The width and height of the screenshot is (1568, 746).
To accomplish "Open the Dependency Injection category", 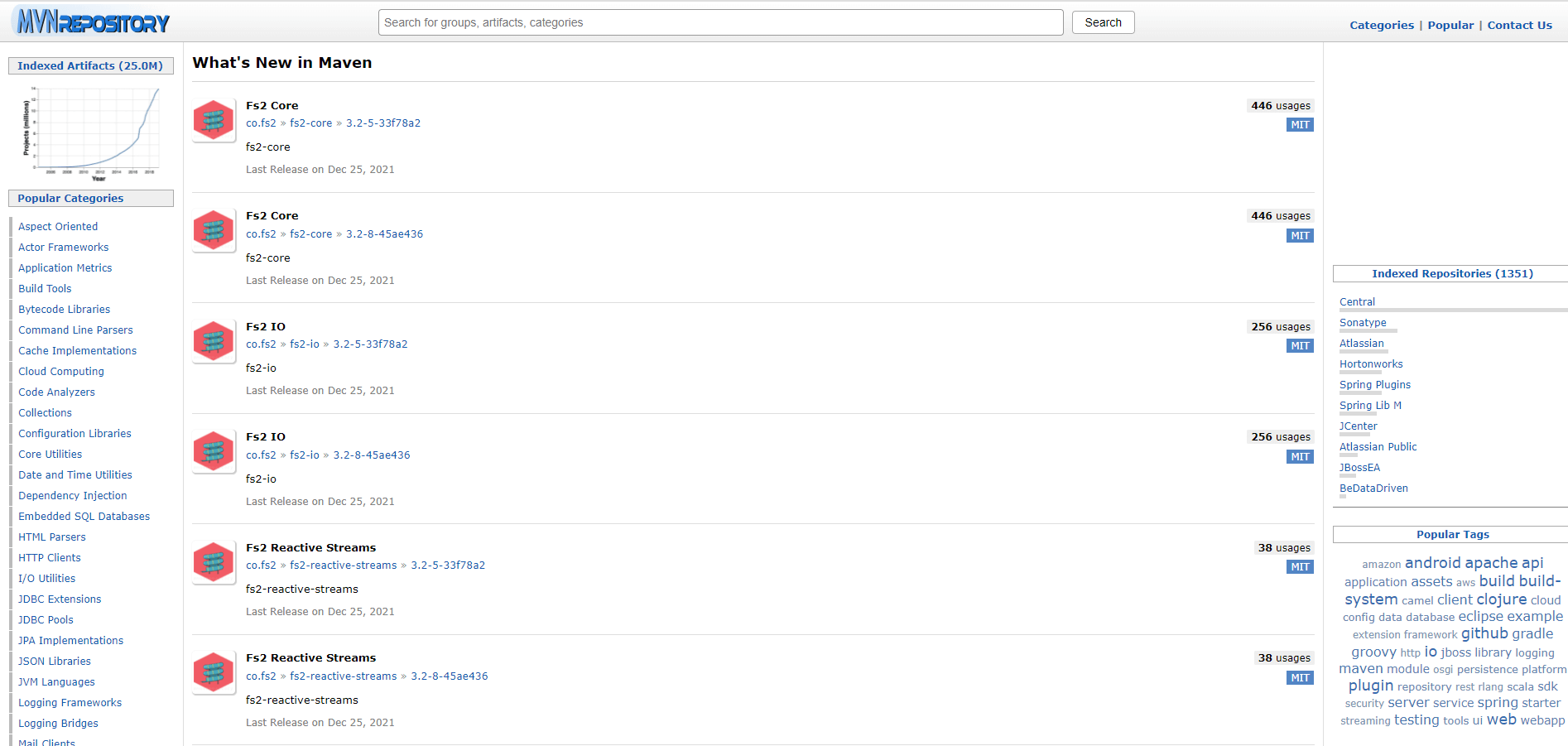I will (73, 495).
